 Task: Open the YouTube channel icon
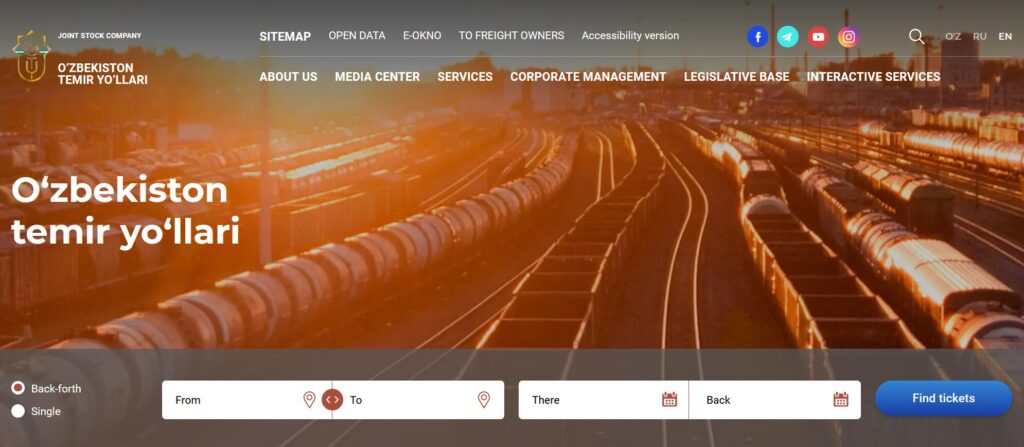click(818, 37)
